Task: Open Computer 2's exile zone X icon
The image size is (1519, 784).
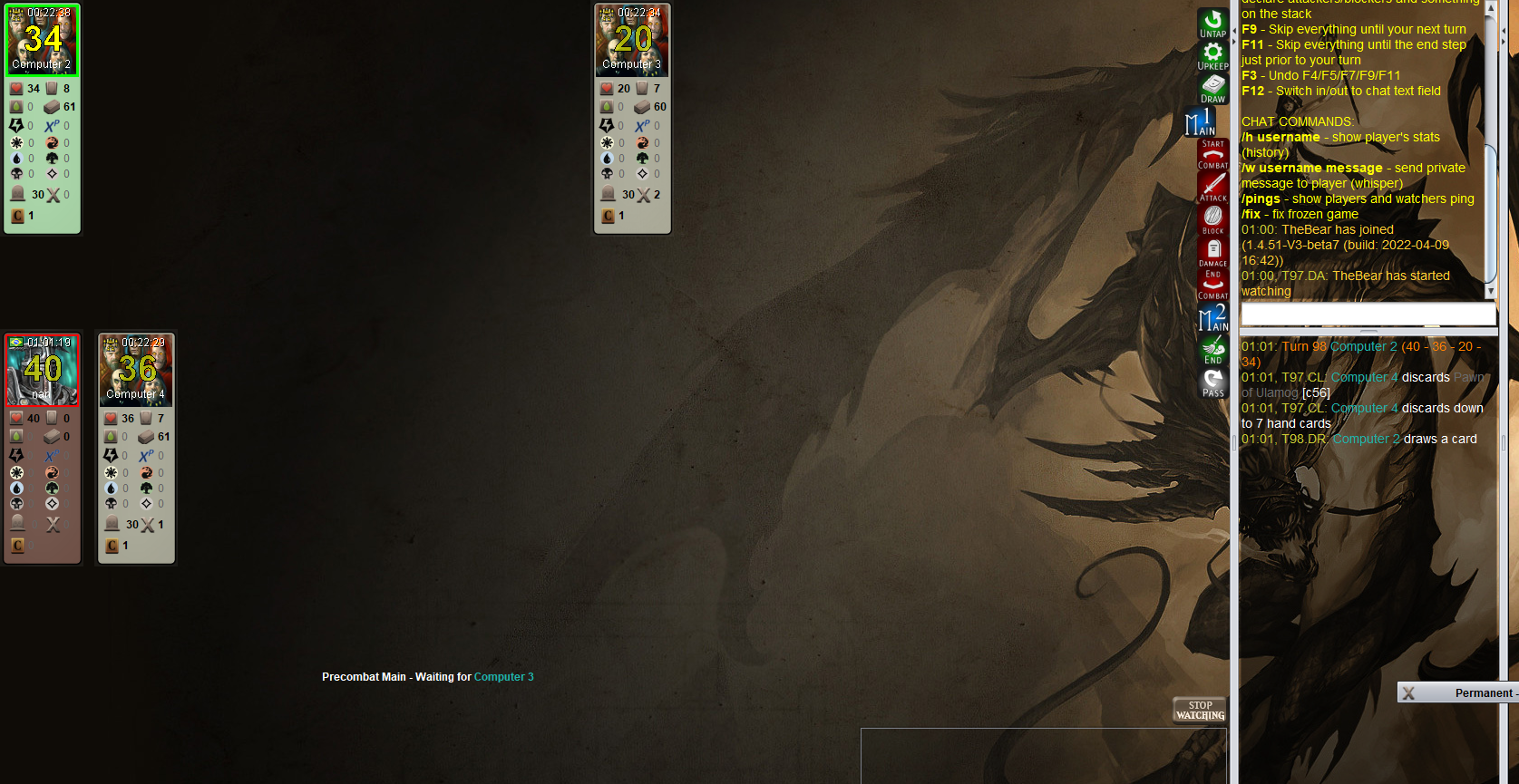Action: coord(54,194)
